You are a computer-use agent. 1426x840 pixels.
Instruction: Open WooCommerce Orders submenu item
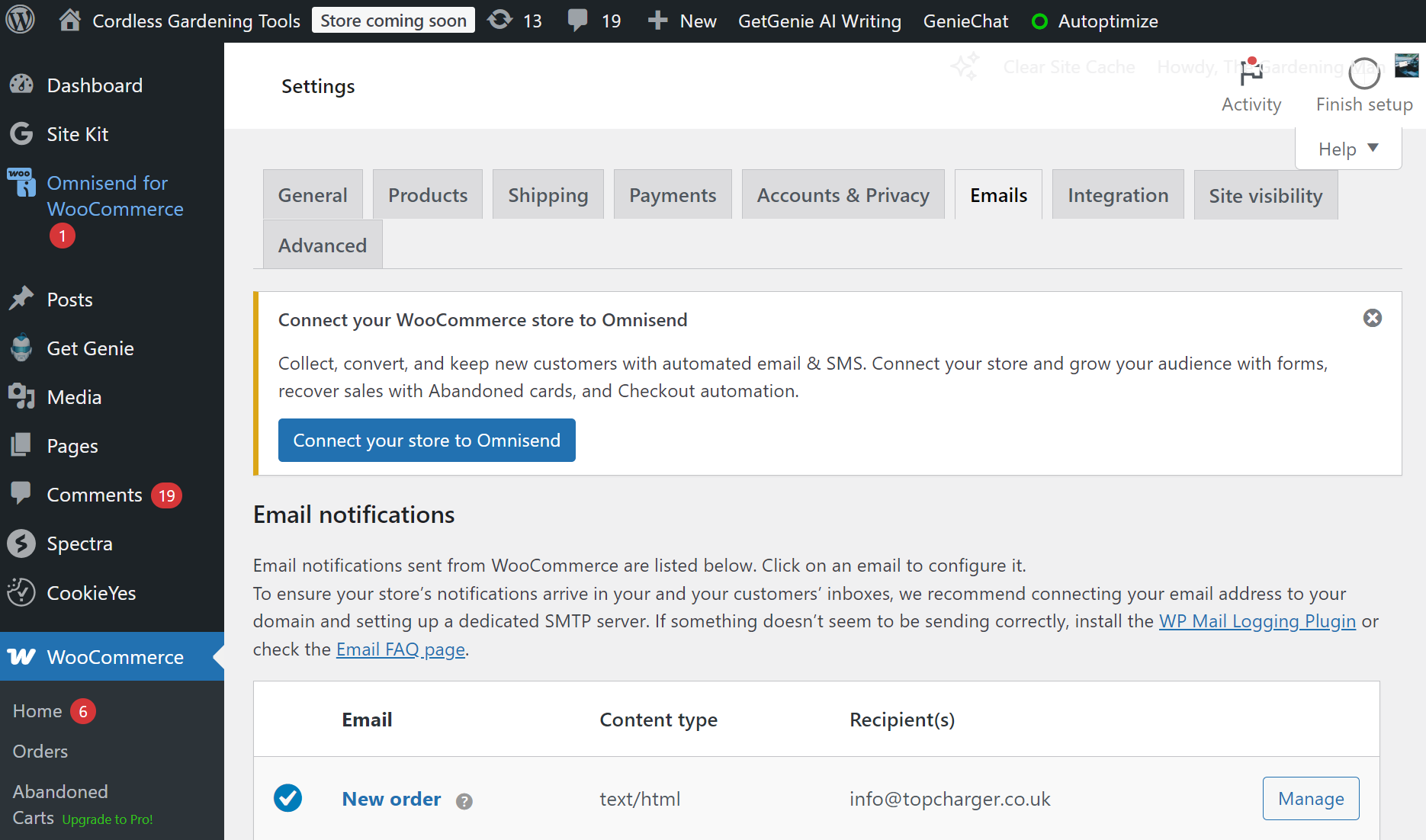[x=40, y=751]
